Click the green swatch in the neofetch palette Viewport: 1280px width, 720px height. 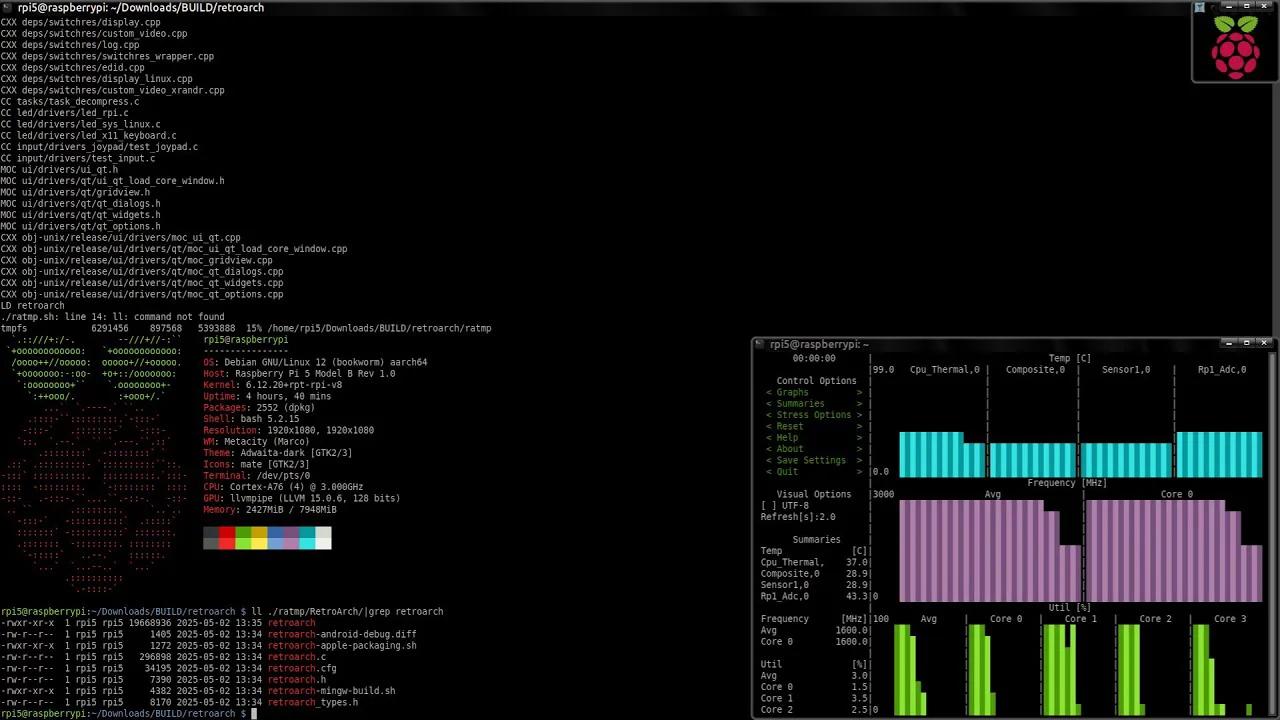(x=243, y=539)
